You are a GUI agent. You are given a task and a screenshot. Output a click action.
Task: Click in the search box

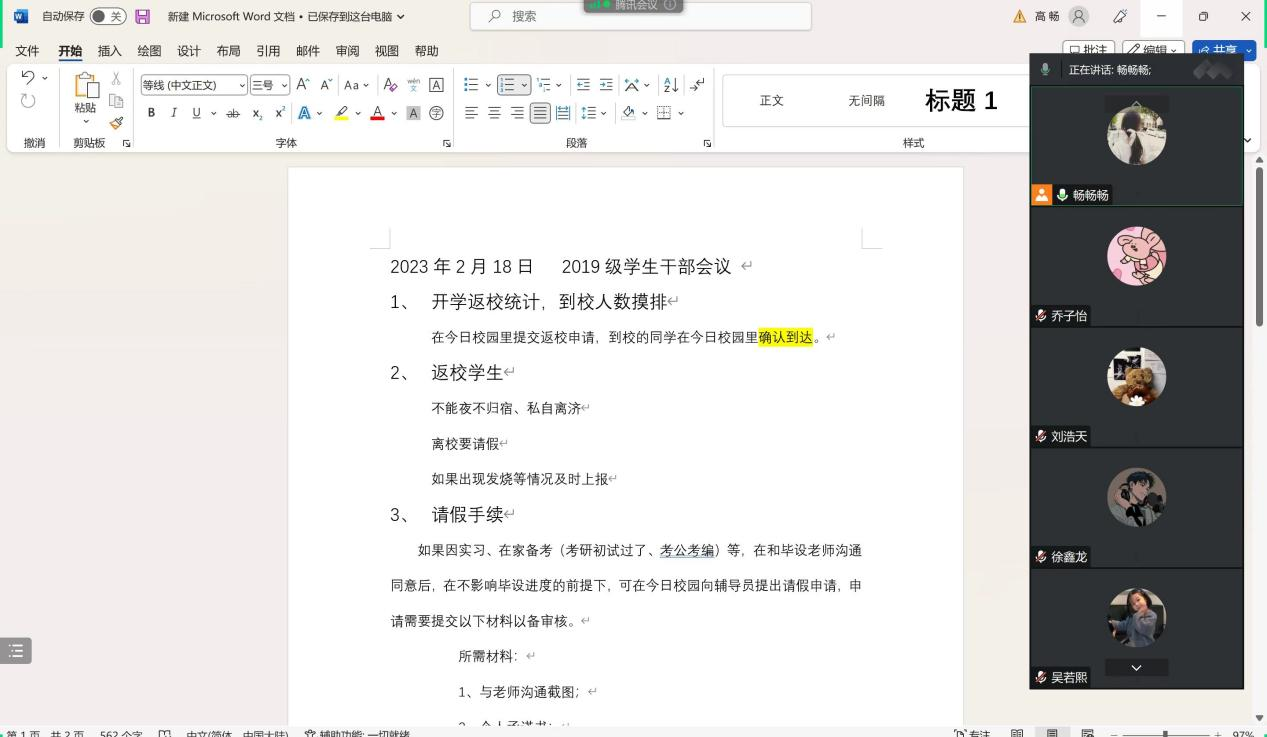(x=640, y=16)
